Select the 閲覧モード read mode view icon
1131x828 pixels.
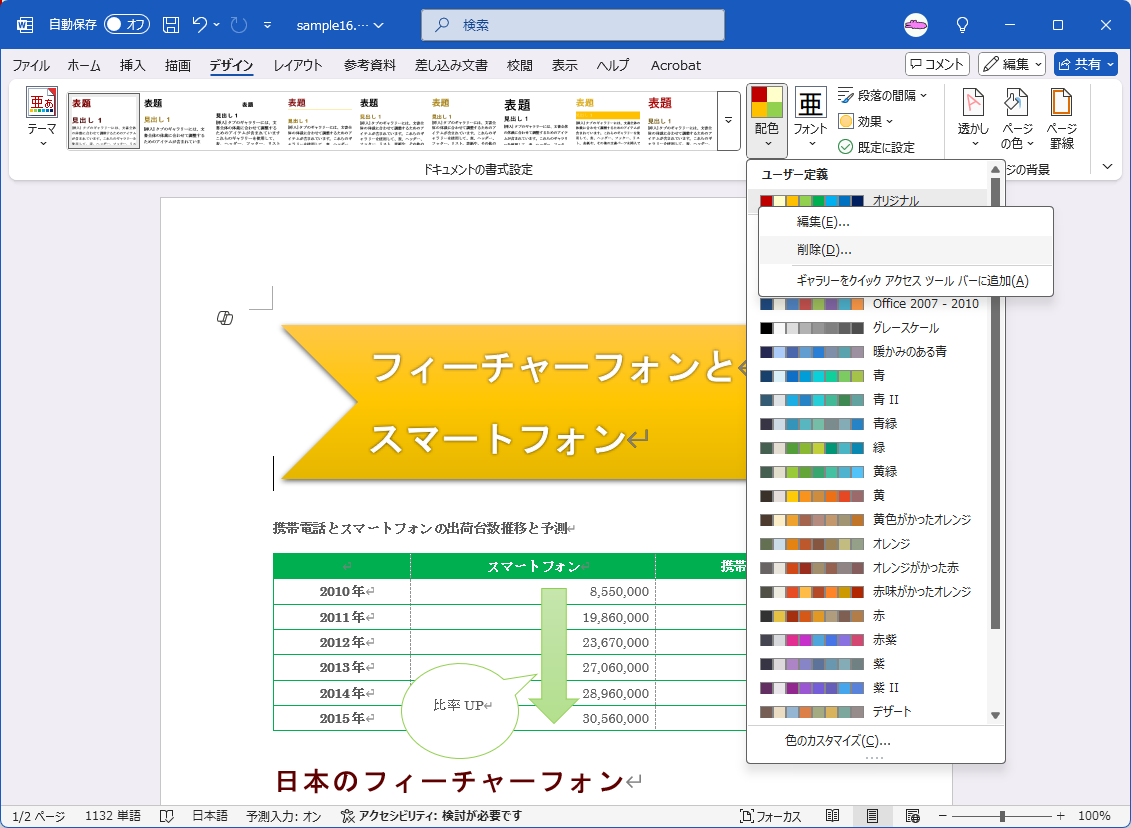(x=832, y=816)
